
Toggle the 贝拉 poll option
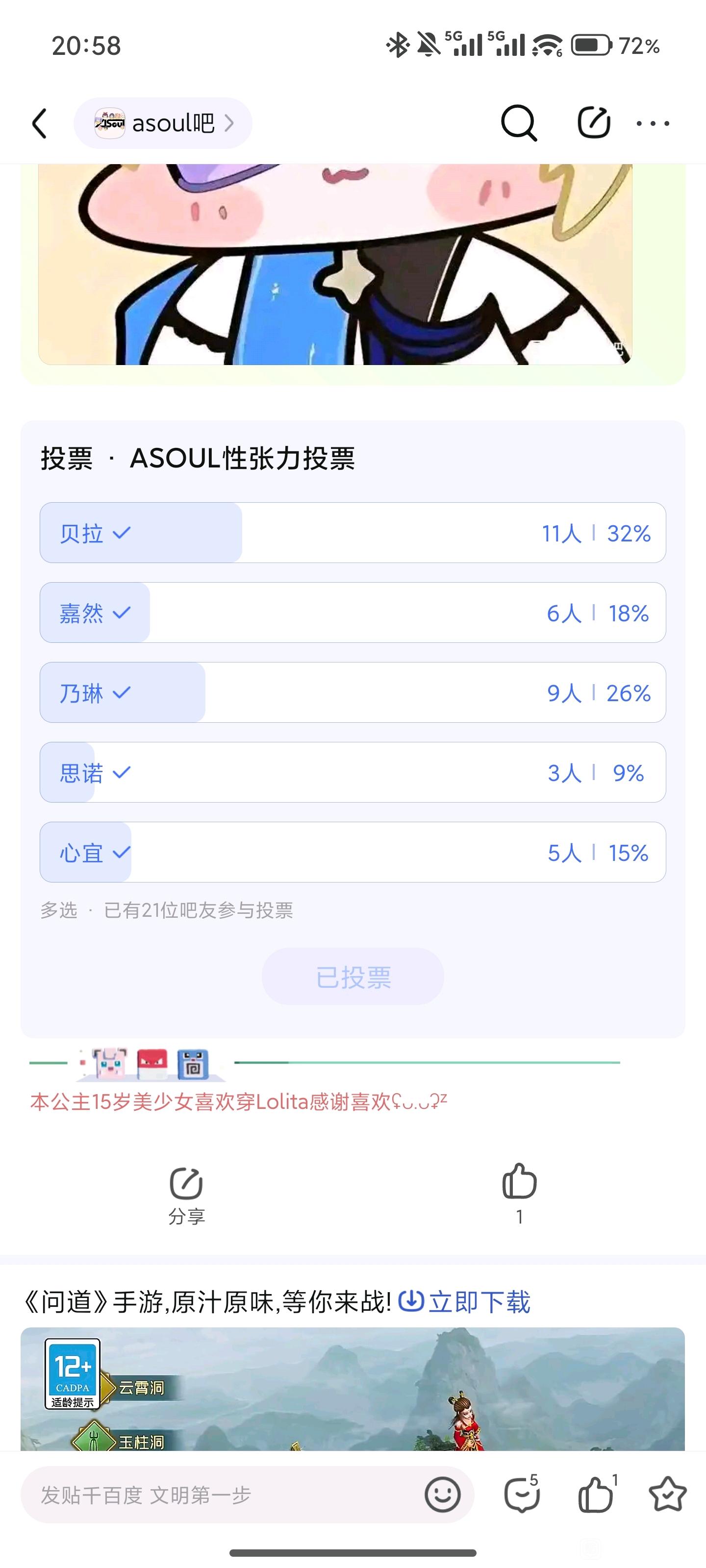tap(352, 533)
